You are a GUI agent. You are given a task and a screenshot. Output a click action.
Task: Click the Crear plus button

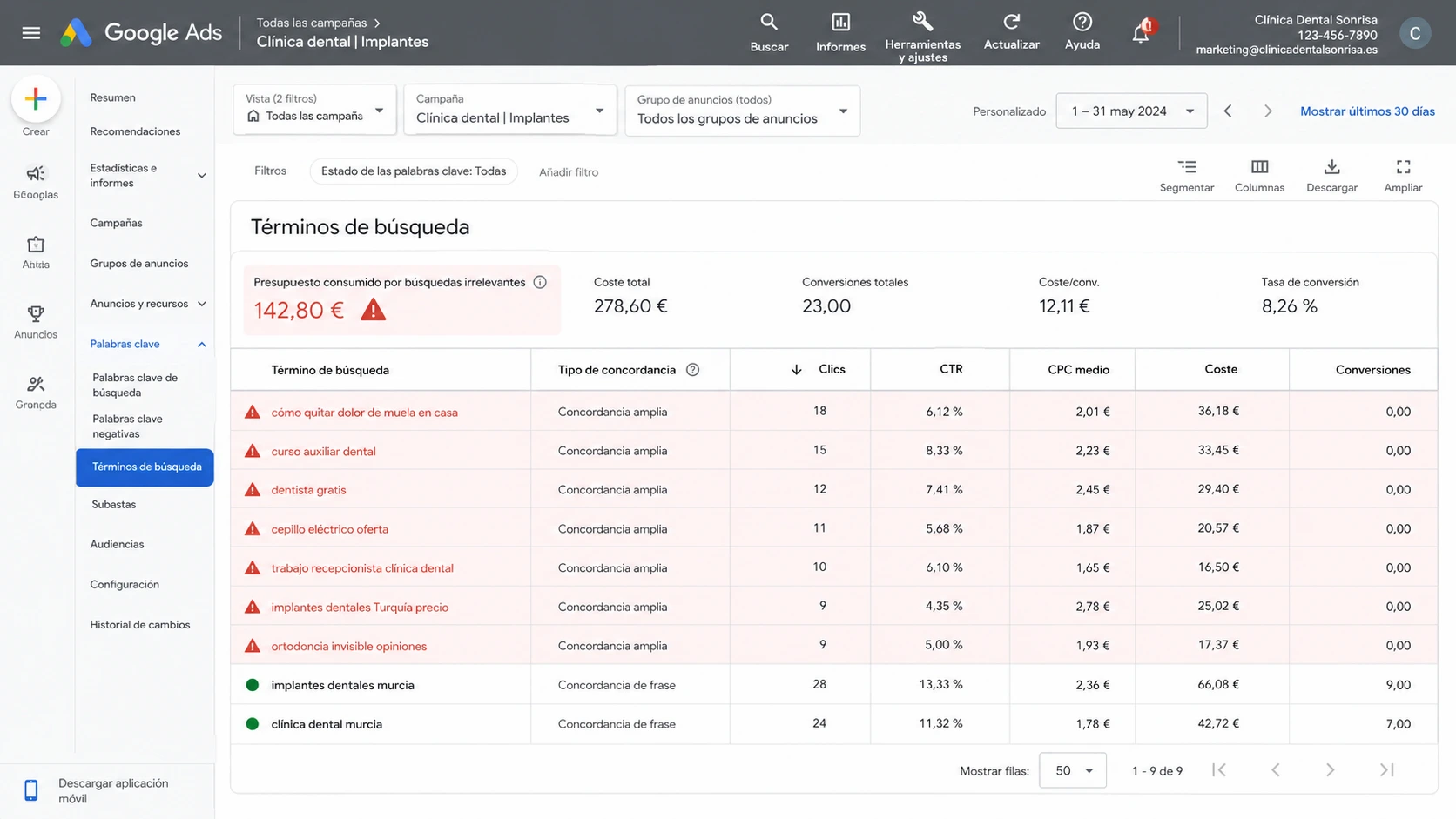click(36, 99)
